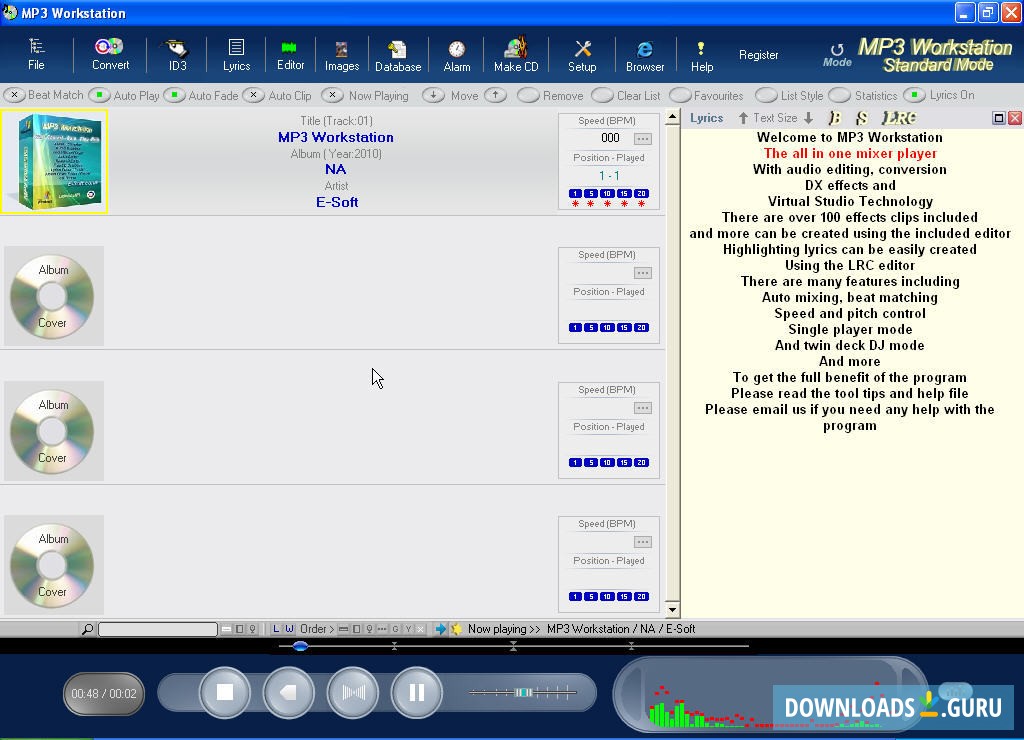This screenshot has height=740, width=1024.
Task: Close the Lyrics panel
Action: click(x=1014, y=118)
